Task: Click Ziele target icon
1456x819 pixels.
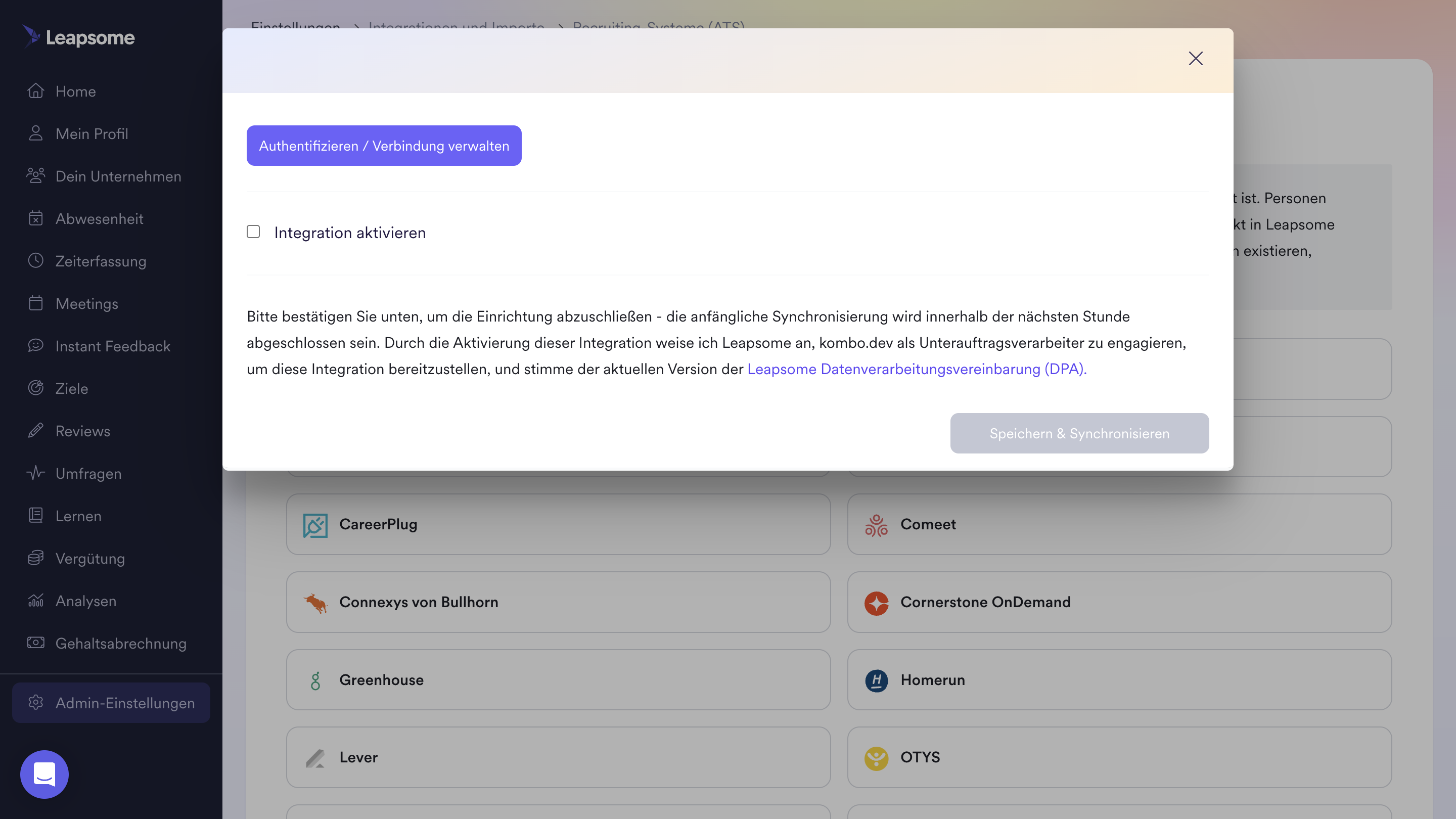Action: [35, 388]
